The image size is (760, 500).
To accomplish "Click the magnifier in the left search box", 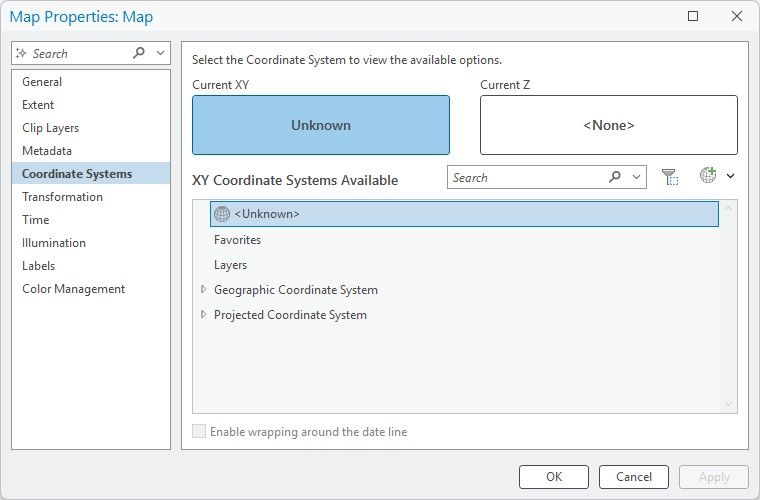I will click(x=139, y=53).
